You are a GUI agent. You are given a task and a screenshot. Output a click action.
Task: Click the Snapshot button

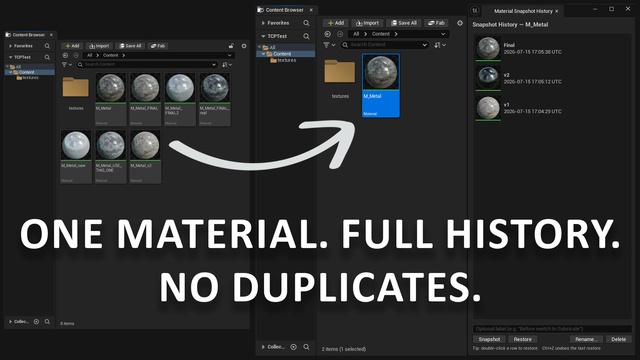[489, 339]
